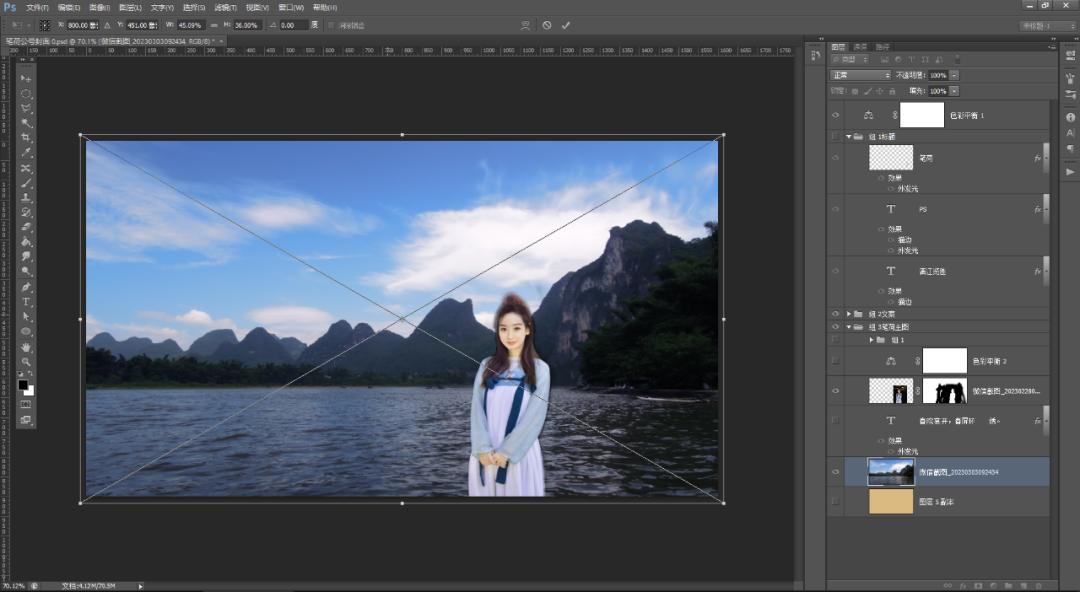Expand the 组 2文案 layer group

pos(849,314)
